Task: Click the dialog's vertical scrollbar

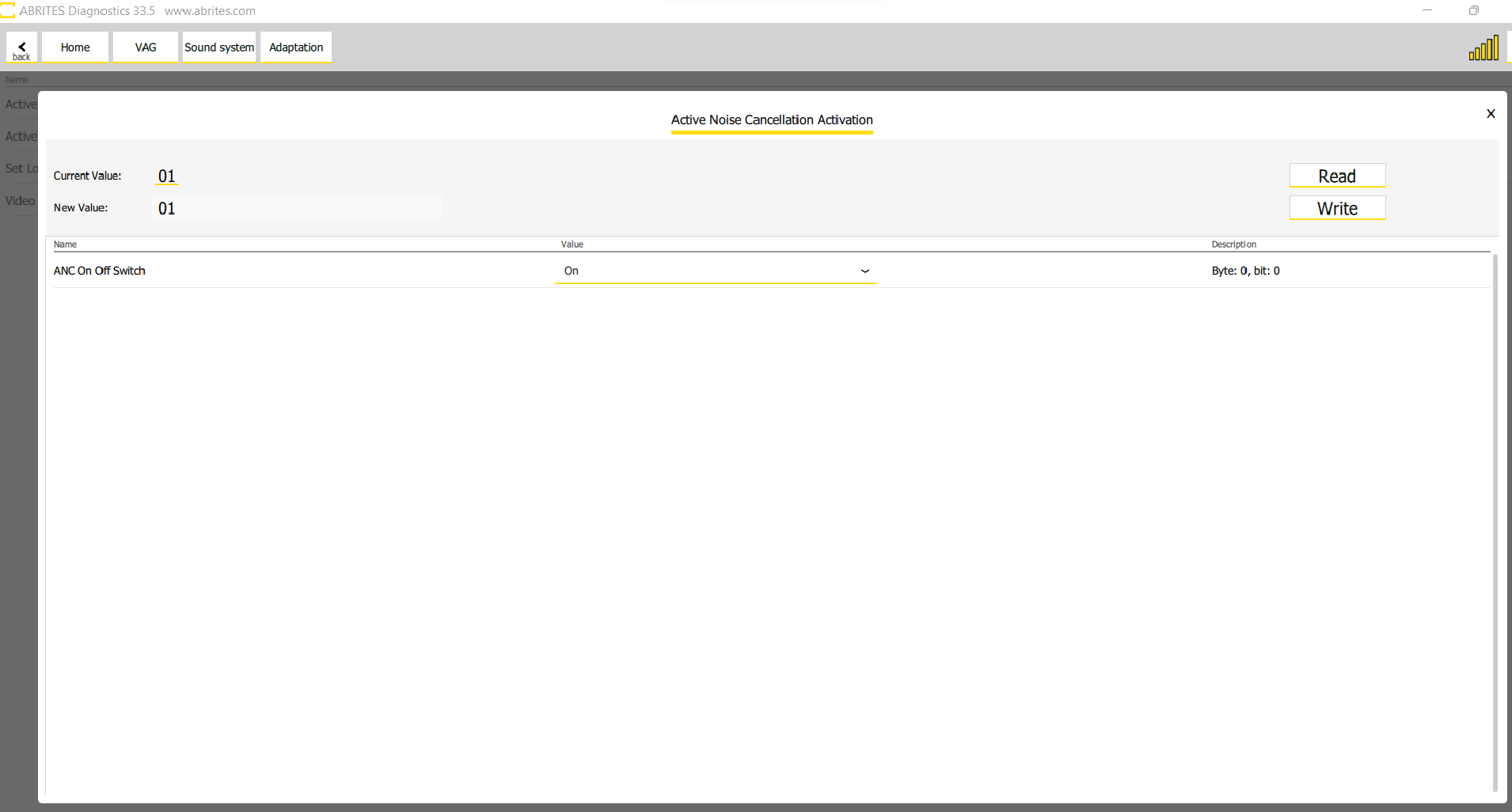Action: point(1495,522)
